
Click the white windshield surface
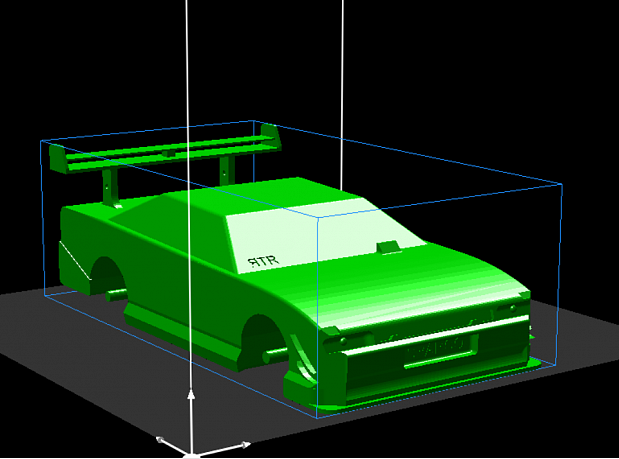click(324, 234)
